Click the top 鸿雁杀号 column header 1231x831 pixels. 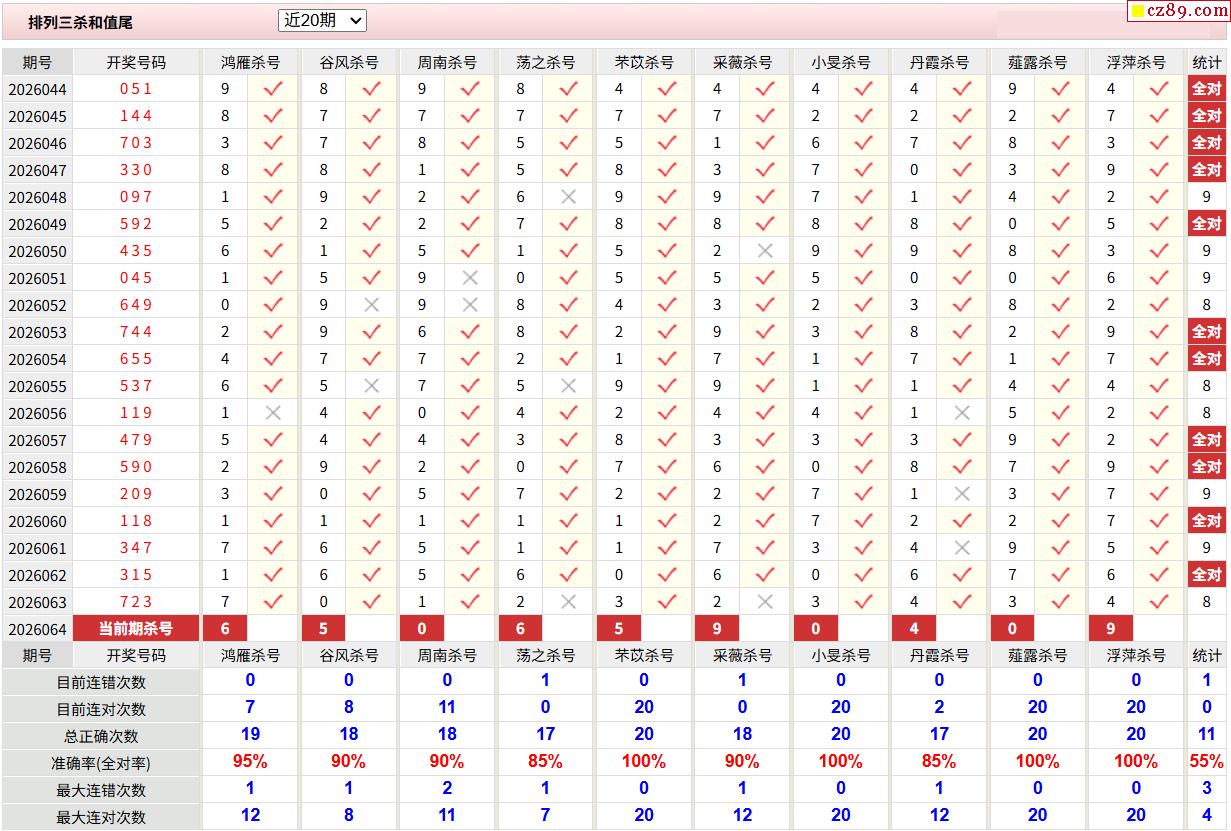click(250, 62)
